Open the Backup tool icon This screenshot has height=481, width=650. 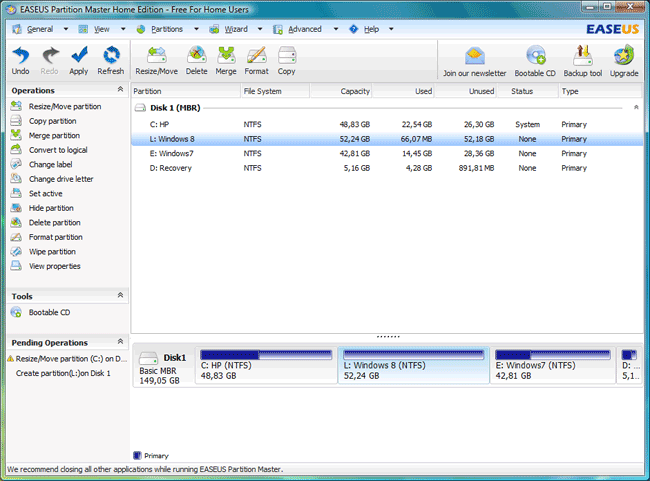point(582,59)
